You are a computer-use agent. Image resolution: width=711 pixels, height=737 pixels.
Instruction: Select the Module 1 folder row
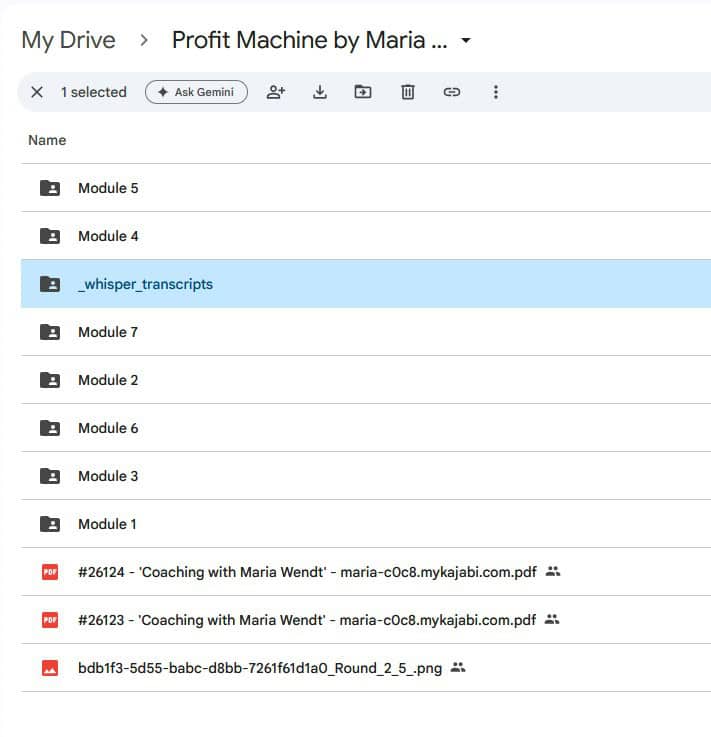[366, 524]
